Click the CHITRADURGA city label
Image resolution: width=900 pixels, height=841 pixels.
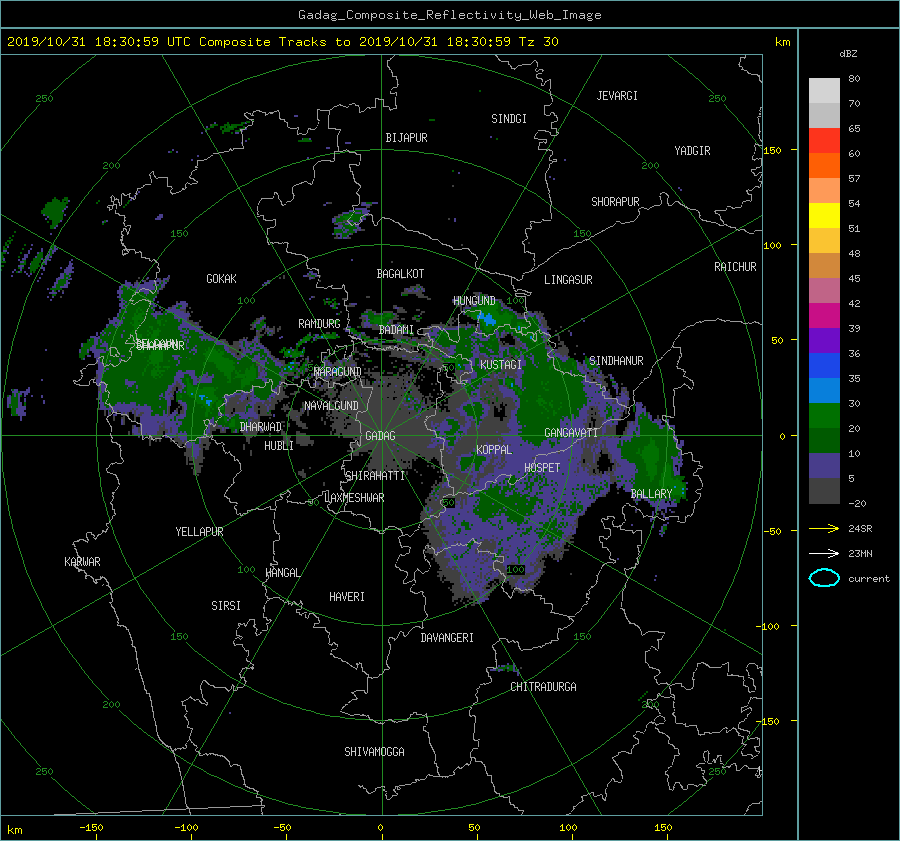(x=544, y=687)
